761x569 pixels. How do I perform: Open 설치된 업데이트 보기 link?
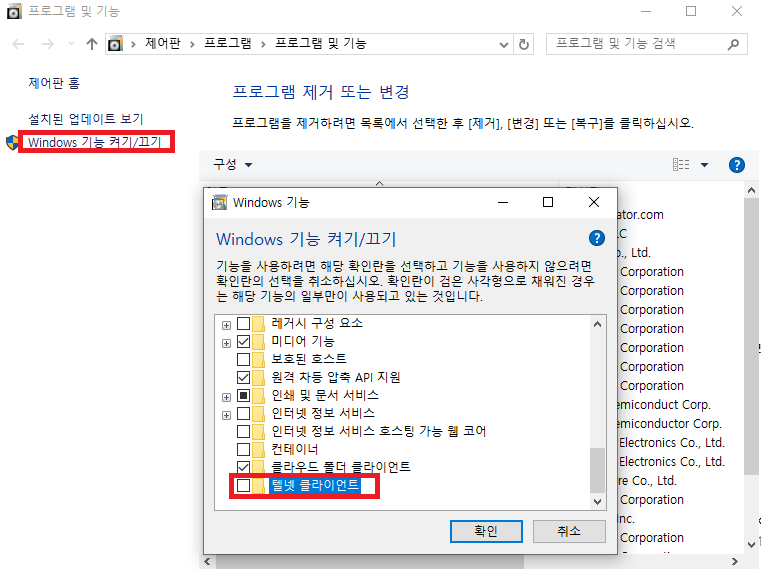(86, 118)
